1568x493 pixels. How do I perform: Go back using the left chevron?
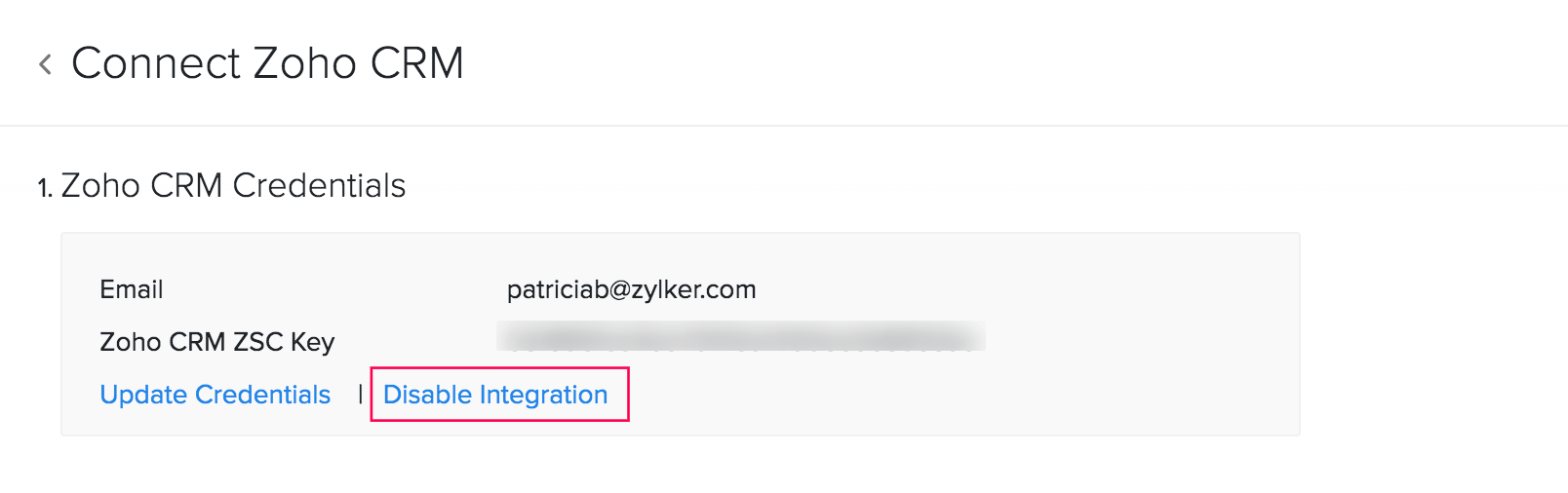(45, 64)
